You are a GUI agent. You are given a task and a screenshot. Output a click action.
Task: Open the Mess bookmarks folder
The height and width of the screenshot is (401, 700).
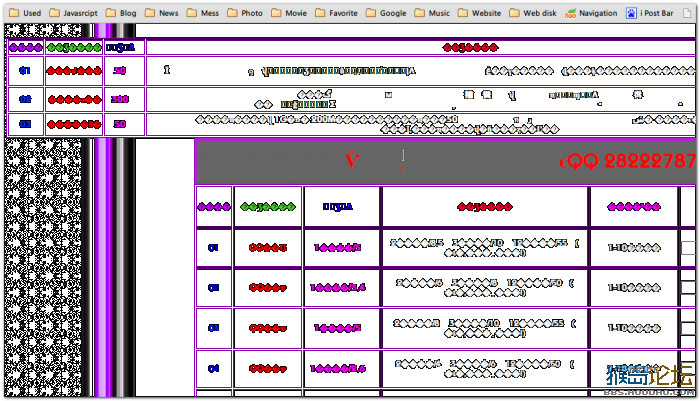[x=203, y=13]
